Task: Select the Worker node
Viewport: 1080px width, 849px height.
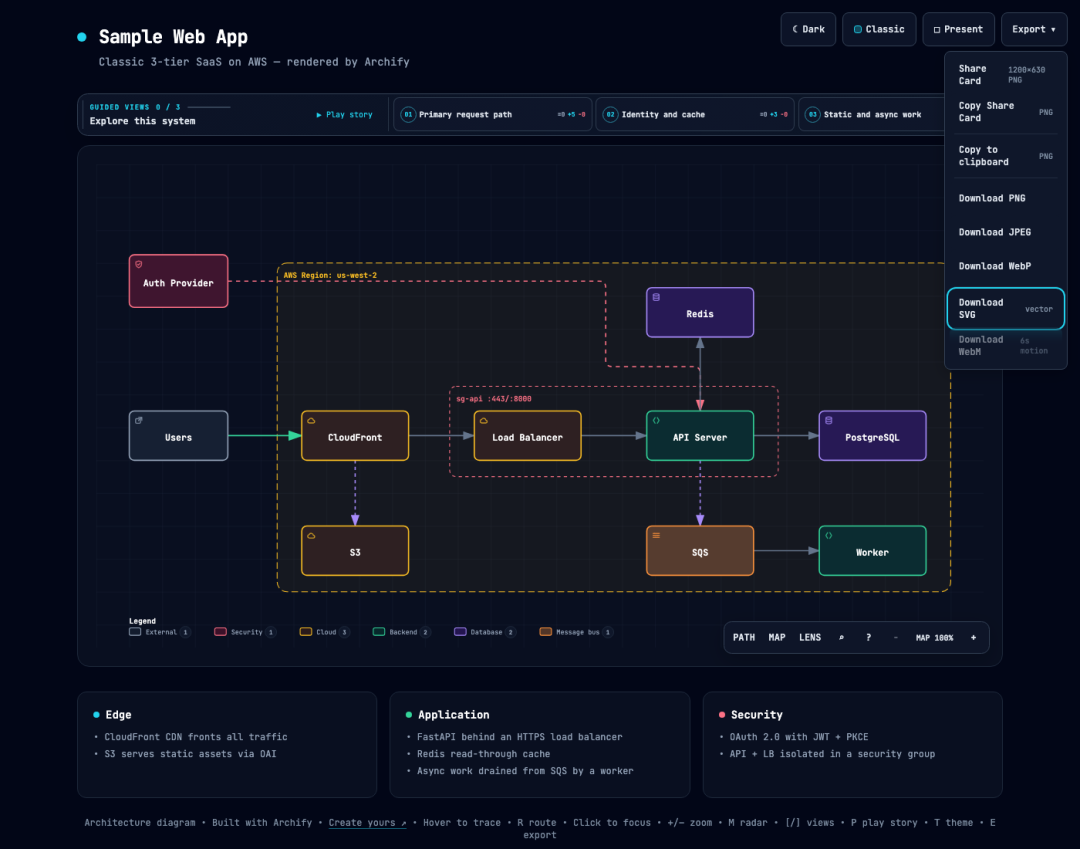Action: tap(872, 551)
